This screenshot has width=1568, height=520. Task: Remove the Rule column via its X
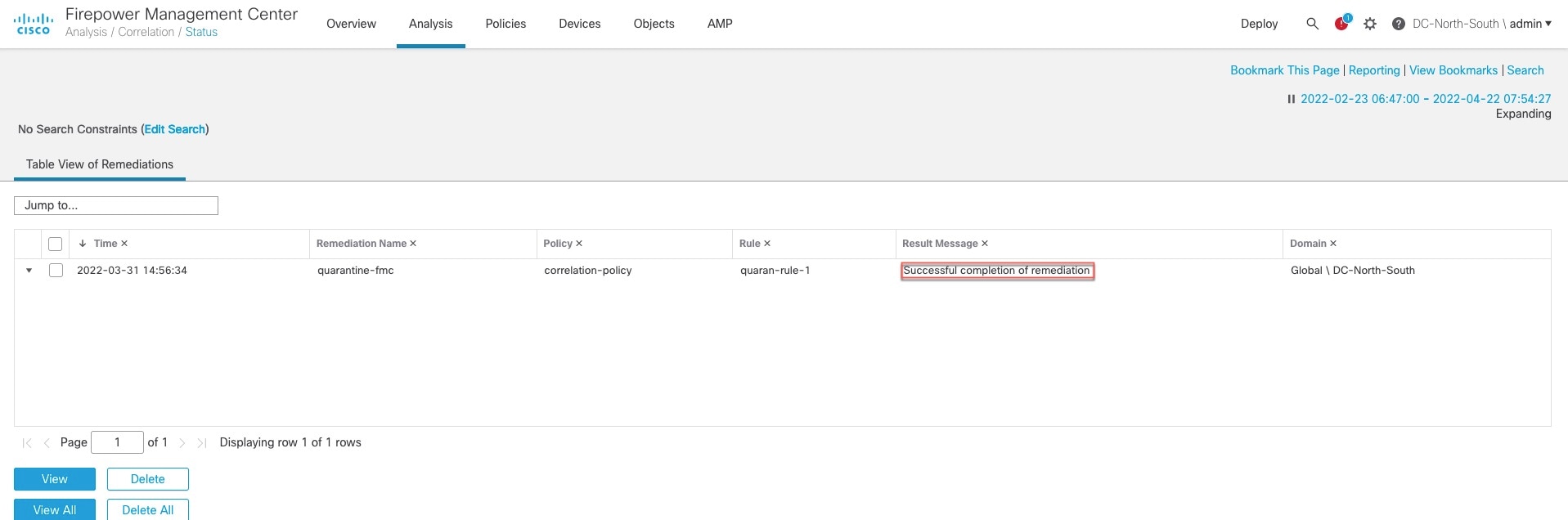tap(767, 244)
